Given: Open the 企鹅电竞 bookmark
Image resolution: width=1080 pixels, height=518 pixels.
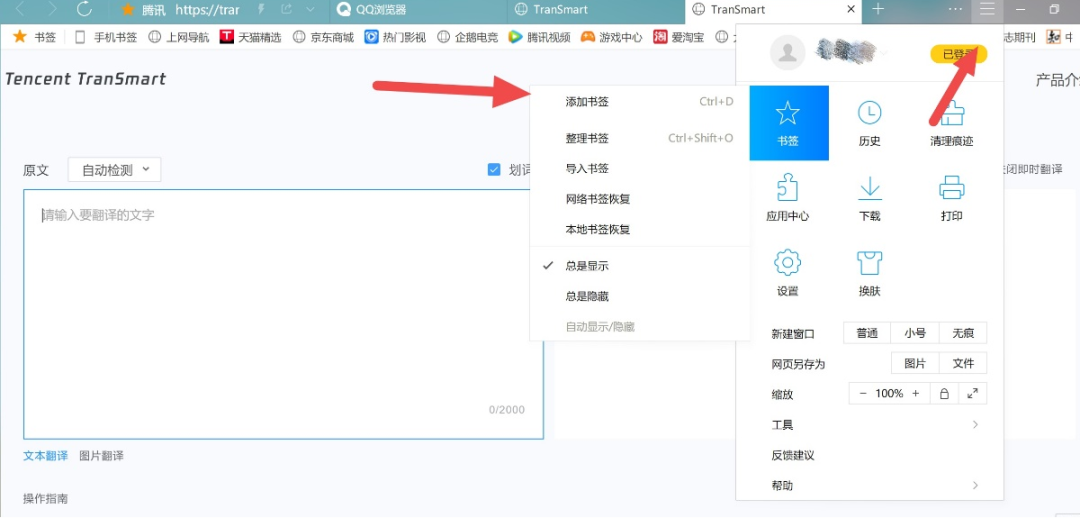Looking at the screenshot, I should [x=467, y=37].
